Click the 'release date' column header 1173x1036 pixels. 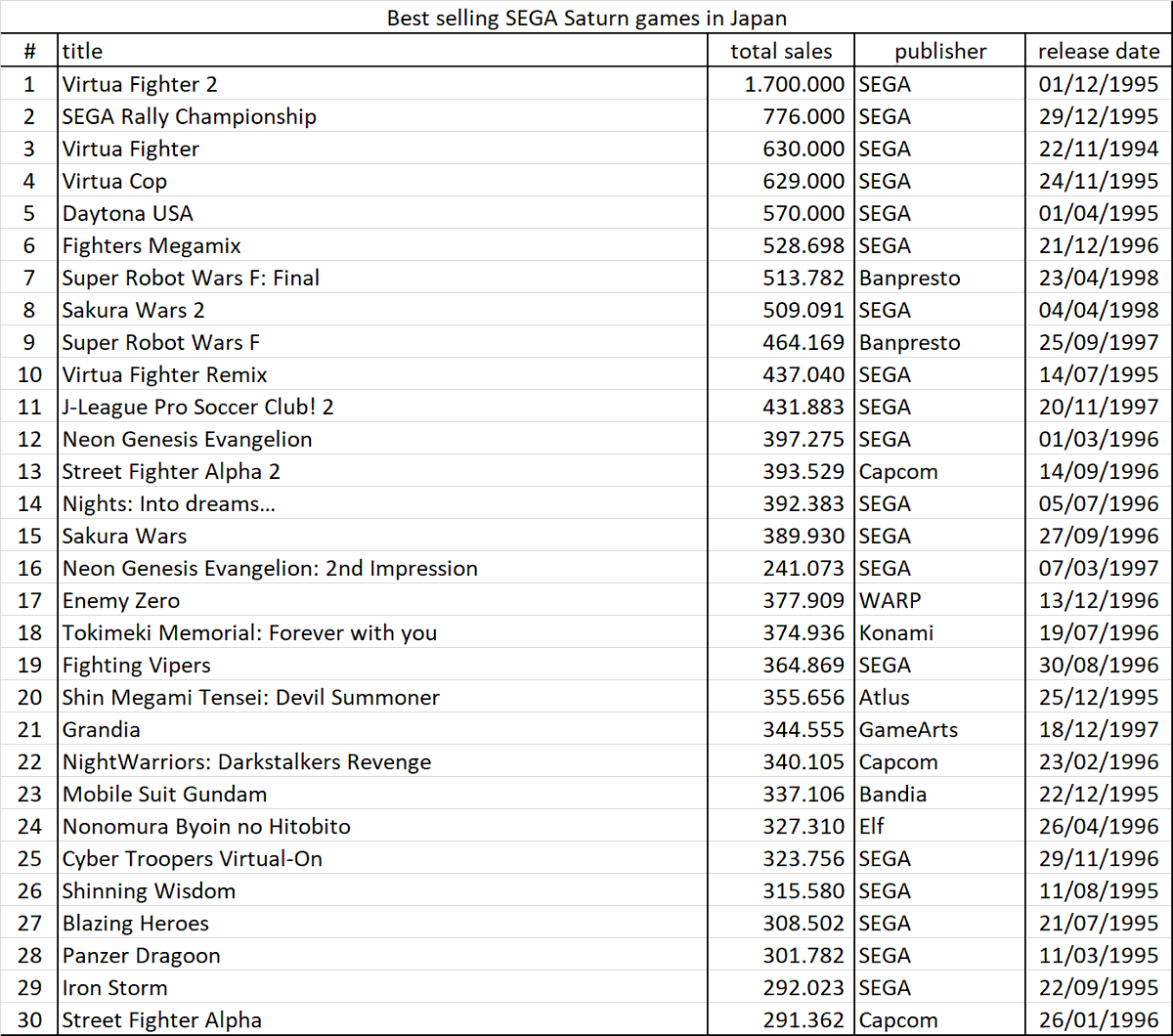(1098, 51)
